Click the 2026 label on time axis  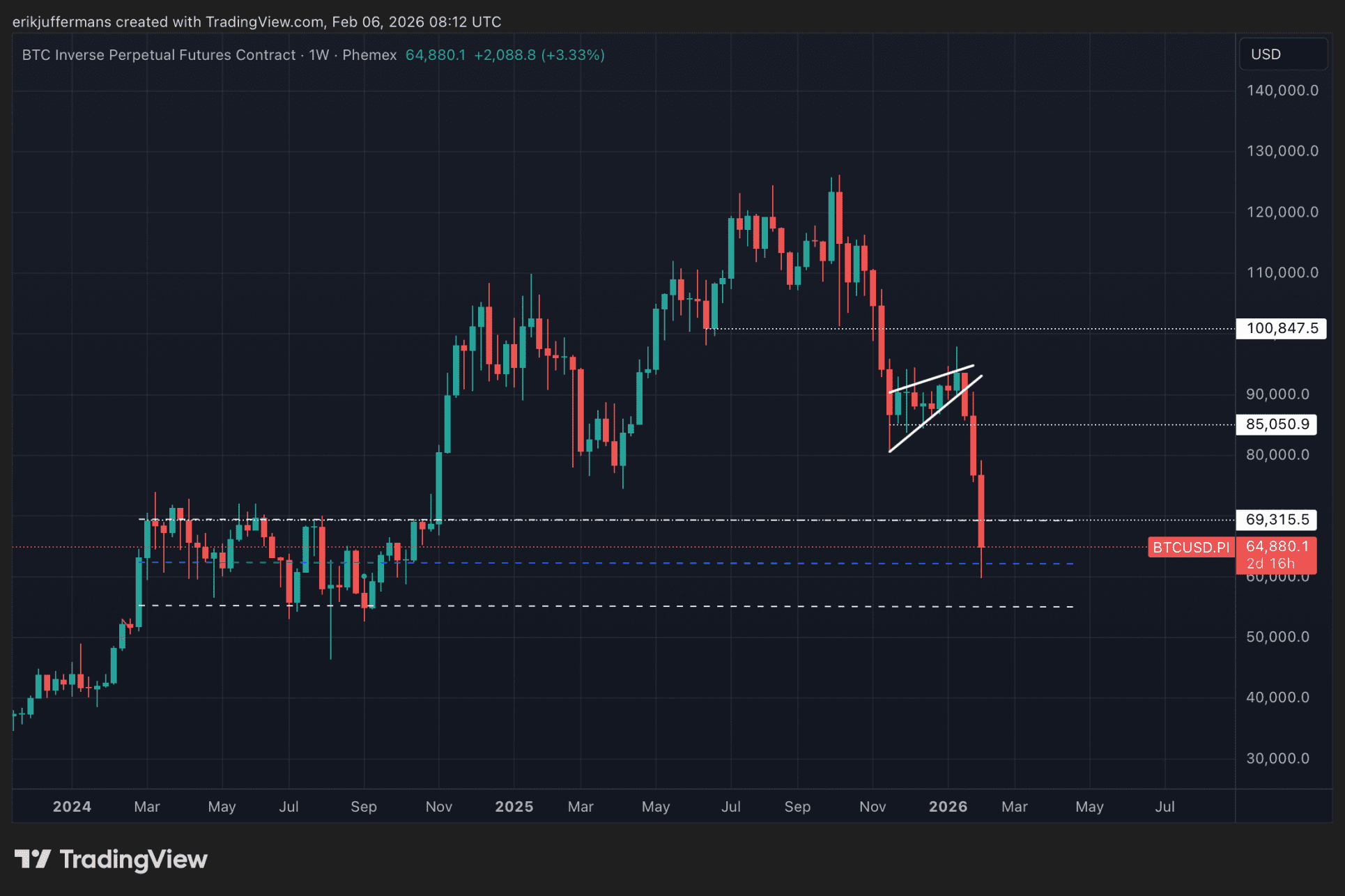coord(948,807)
